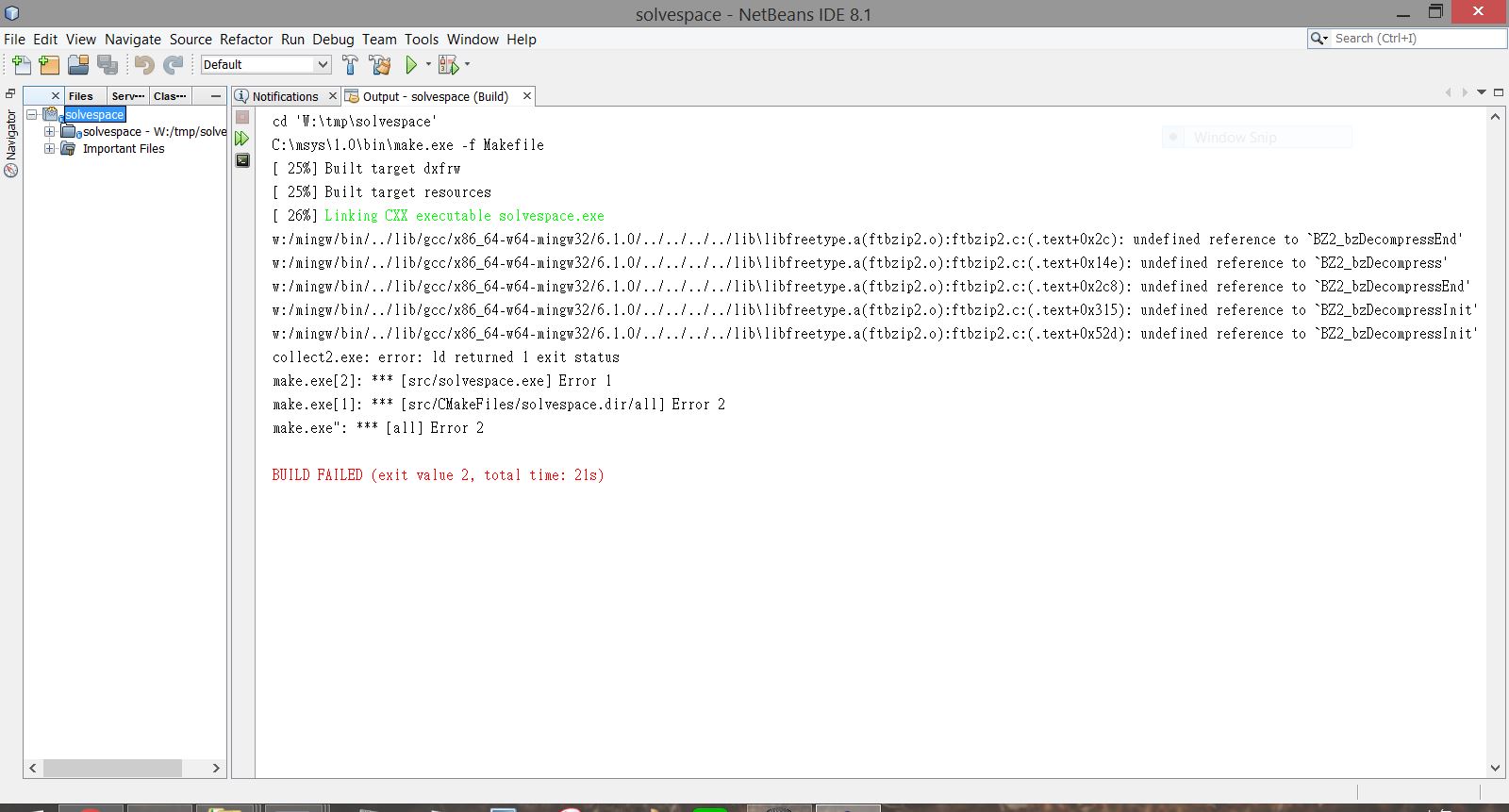Click Output scroll-up arrow

point(1495,117)
